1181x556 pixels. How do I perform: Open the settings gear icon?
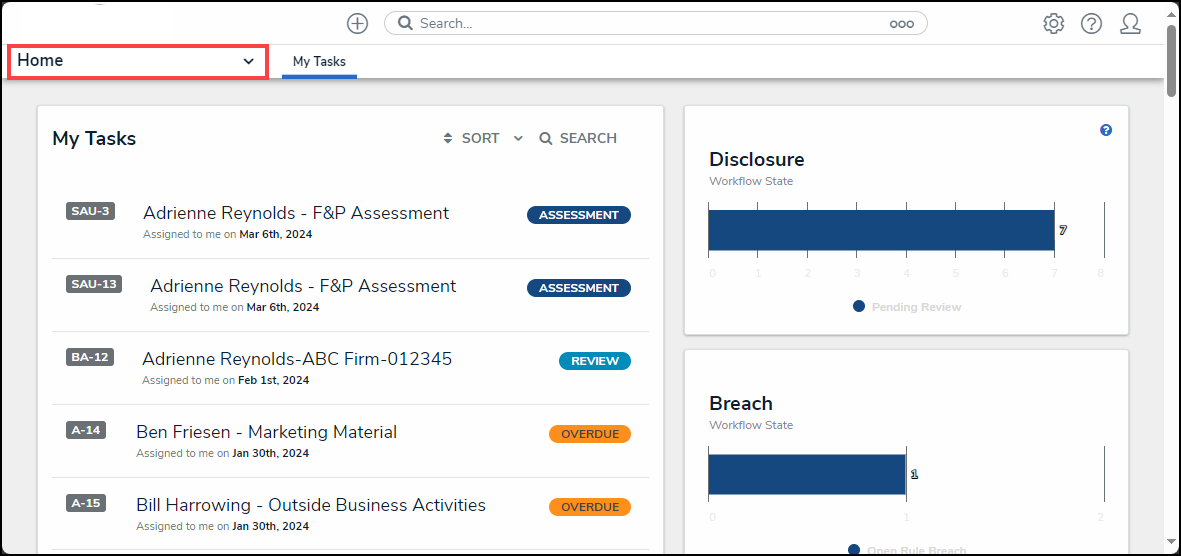click(1053, 24)
